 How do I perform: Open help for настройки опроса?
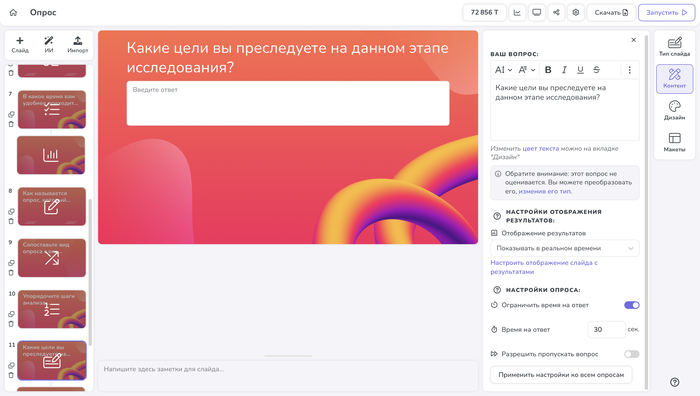click(497, 290)
